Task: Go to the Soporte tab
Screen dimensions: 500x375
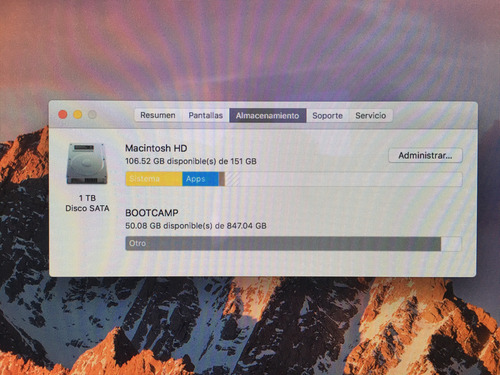Action: click(327, 116)
